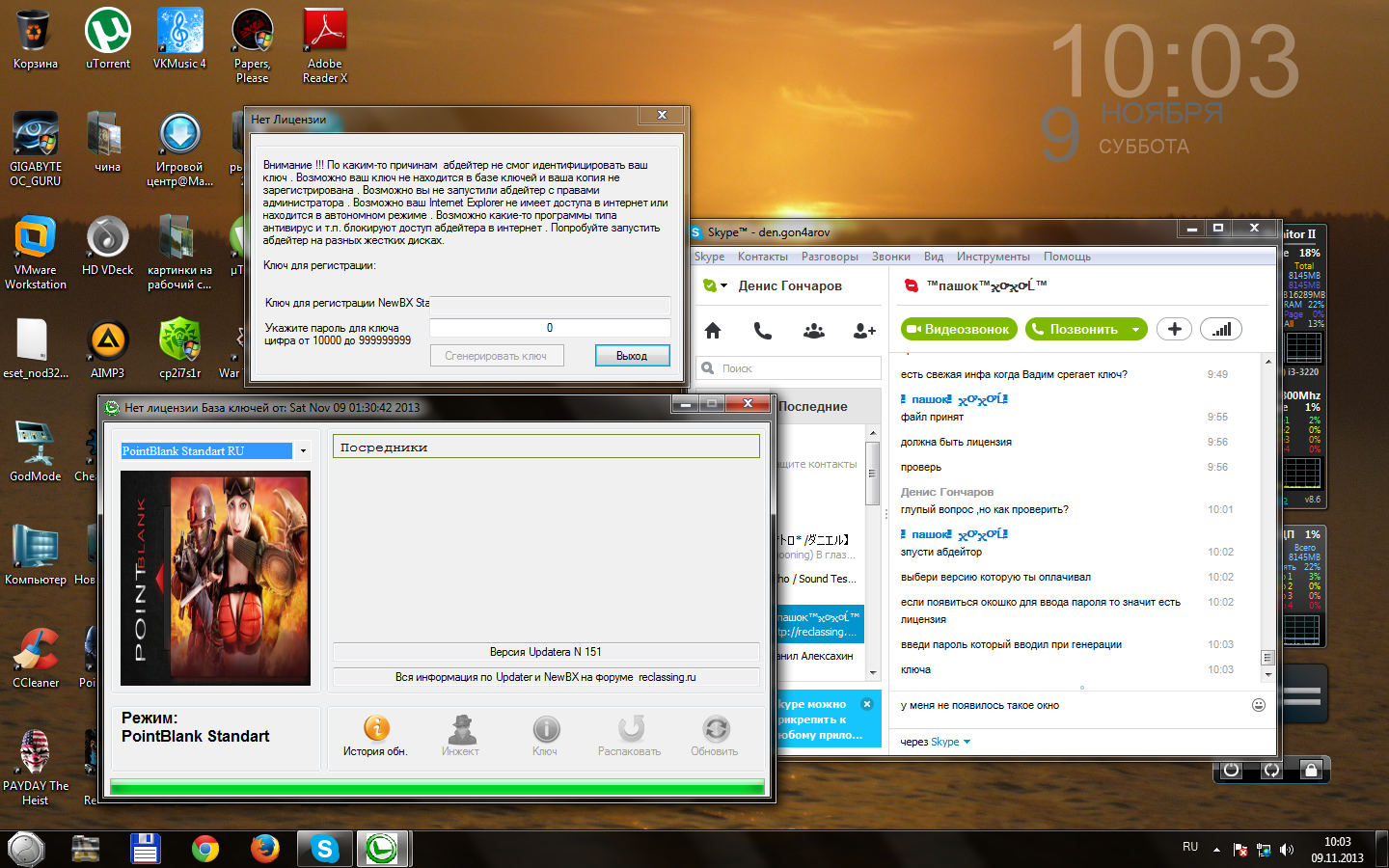Open Mozilla Firefox from the taskbar
Image resolution: width=1389 pixels, height=868 pixels.
(x=264, y=849)
